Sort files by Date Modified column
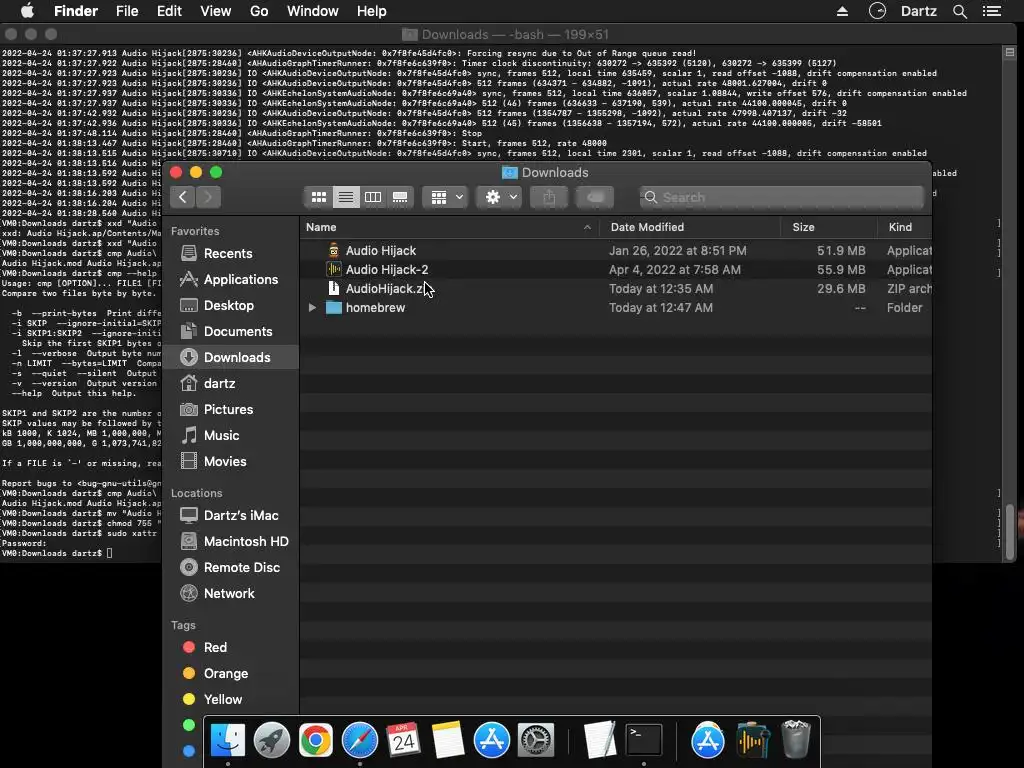Screen dimensions: 1024x768 coord(690,227)
